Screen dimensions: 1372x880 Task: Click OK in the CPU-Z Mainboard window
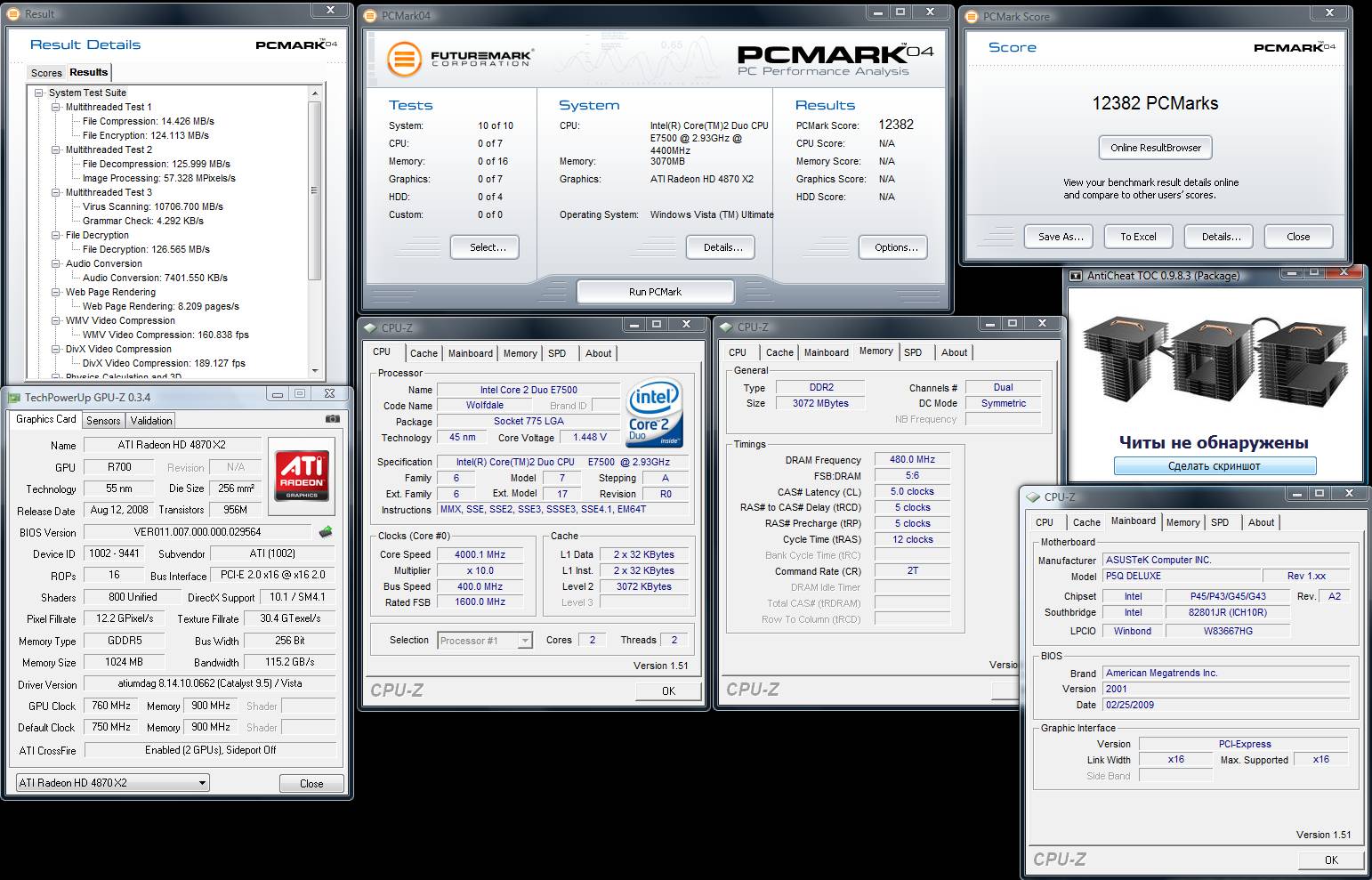pyautogui.click(x=1331, y=860)
